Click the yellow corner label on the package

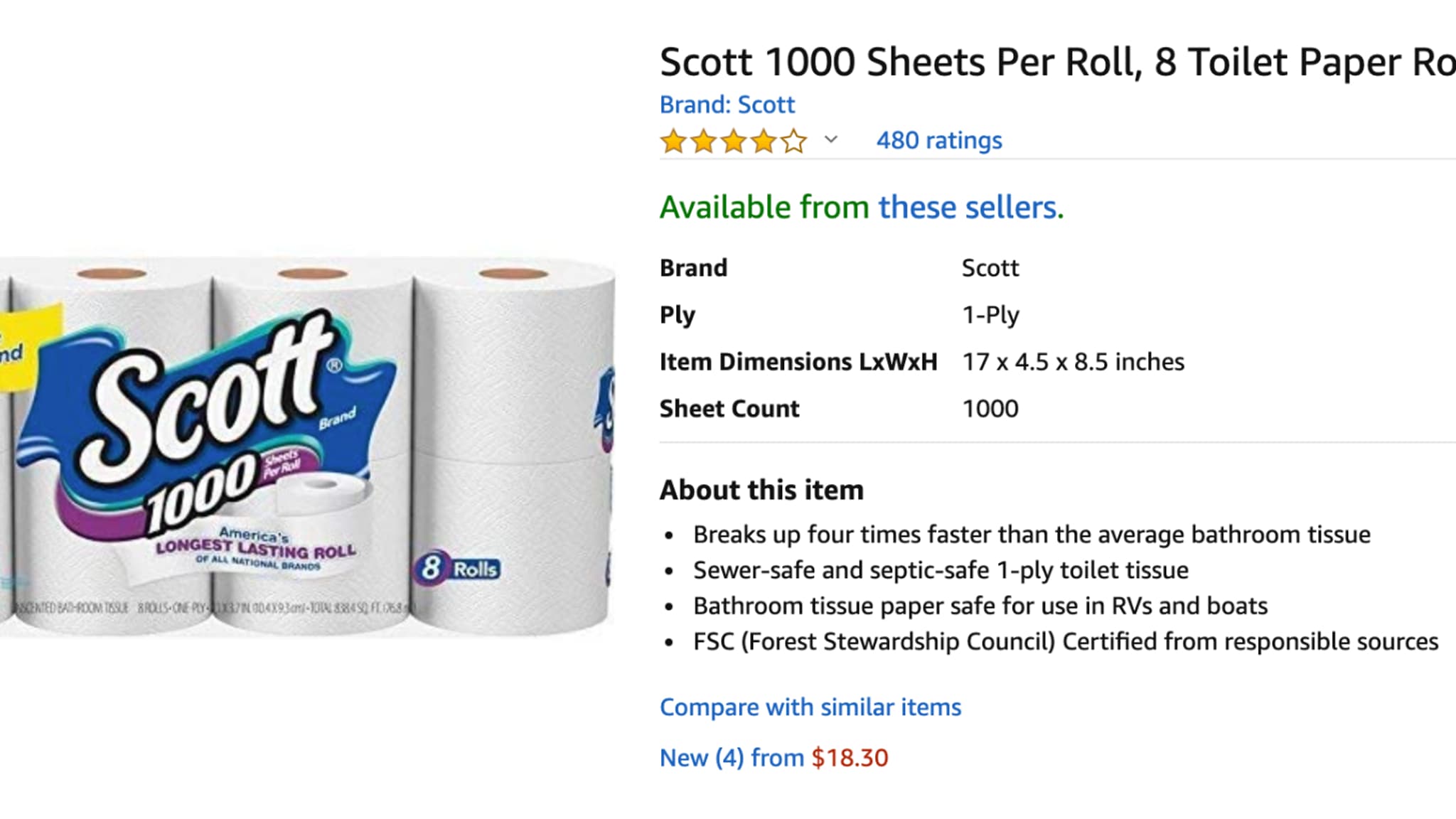tap(28, 347)
